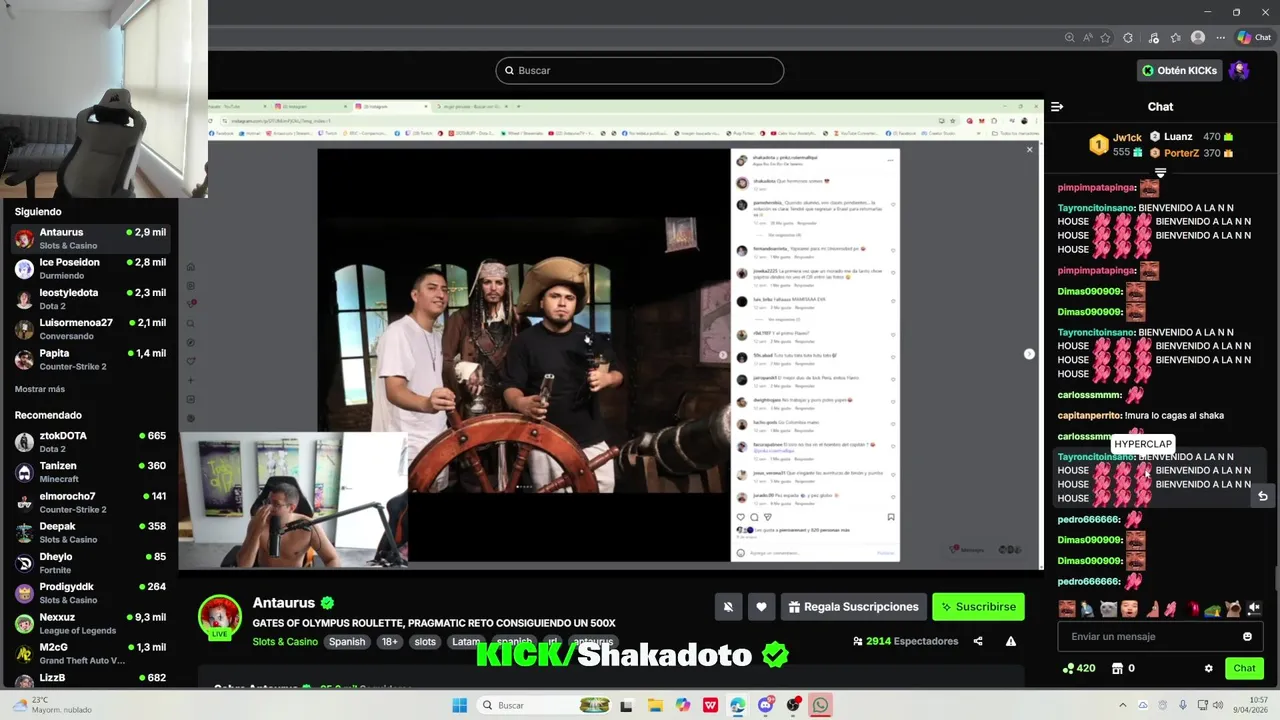Toggle emote sound mute in emote bar

pyautogui.click(x=1254, y=608)
